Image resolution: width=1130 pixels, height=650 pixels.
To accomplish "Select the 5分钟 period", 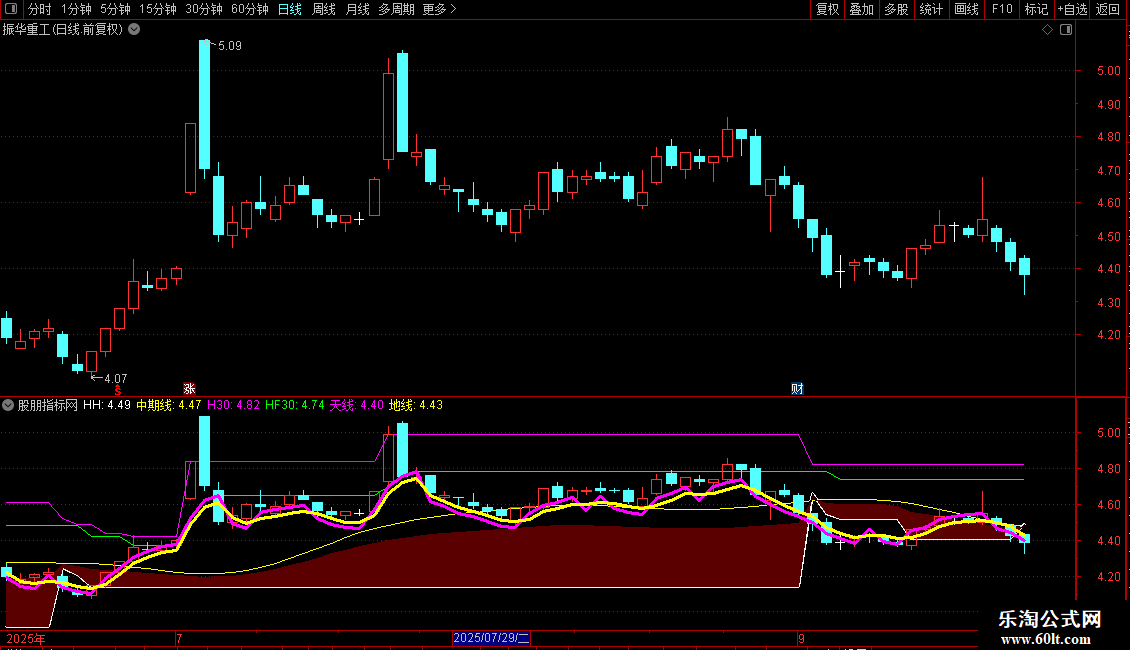I will pyautogui.click(x=115, y=9).
